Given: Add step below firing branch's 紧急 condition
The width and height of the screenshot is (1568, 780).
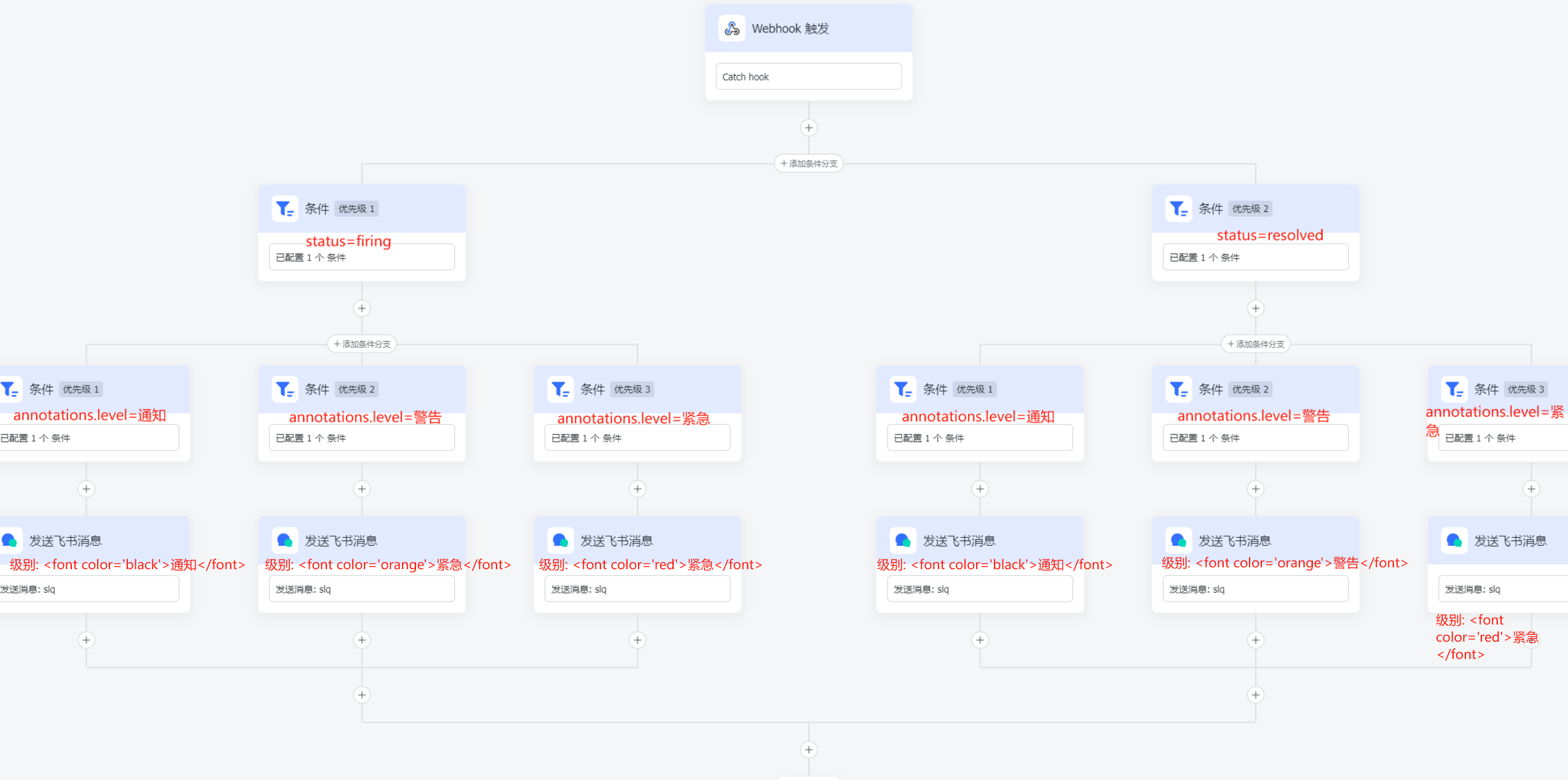Looking at the screenshot, I should coord(637,489).
